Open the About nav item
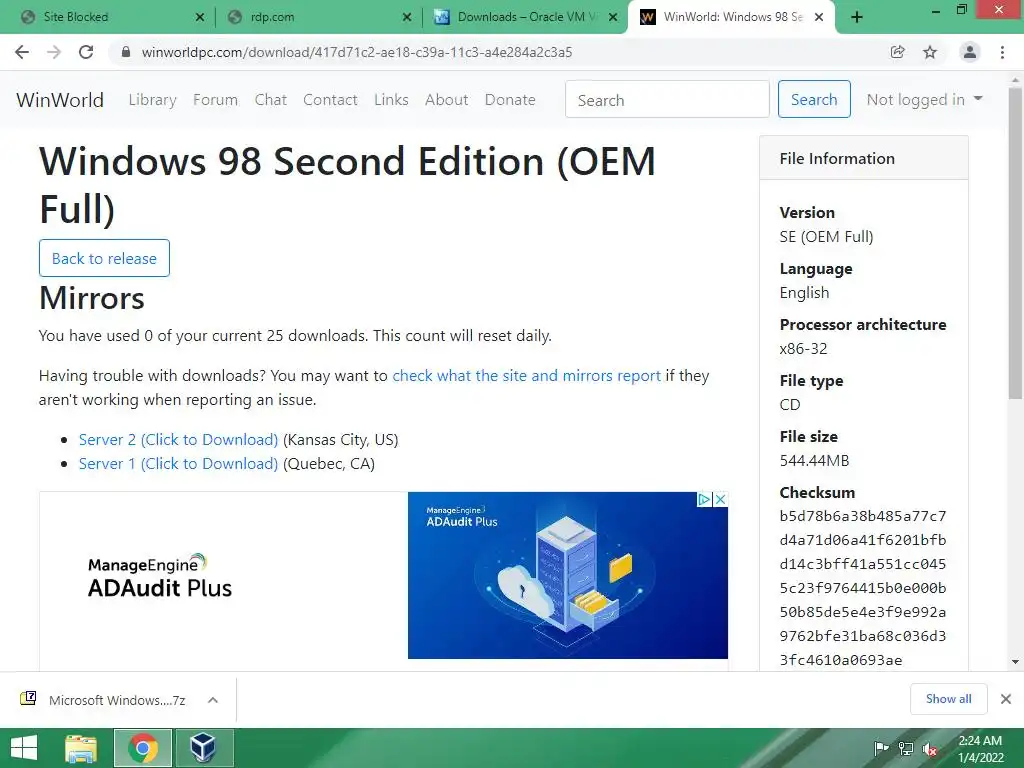1024x768 pixels. tap(447, 100)
